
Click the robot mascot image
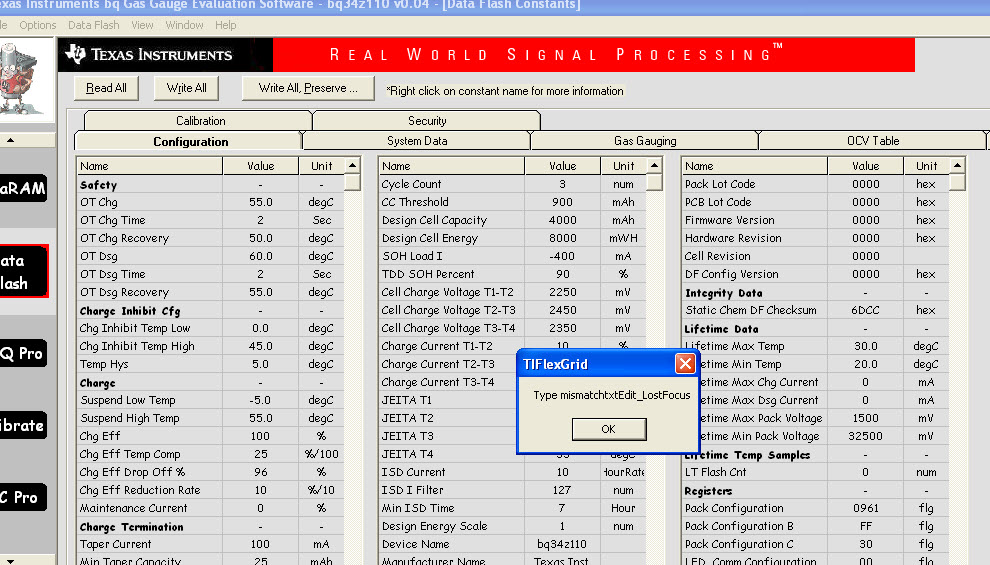(x=23, y=78)
